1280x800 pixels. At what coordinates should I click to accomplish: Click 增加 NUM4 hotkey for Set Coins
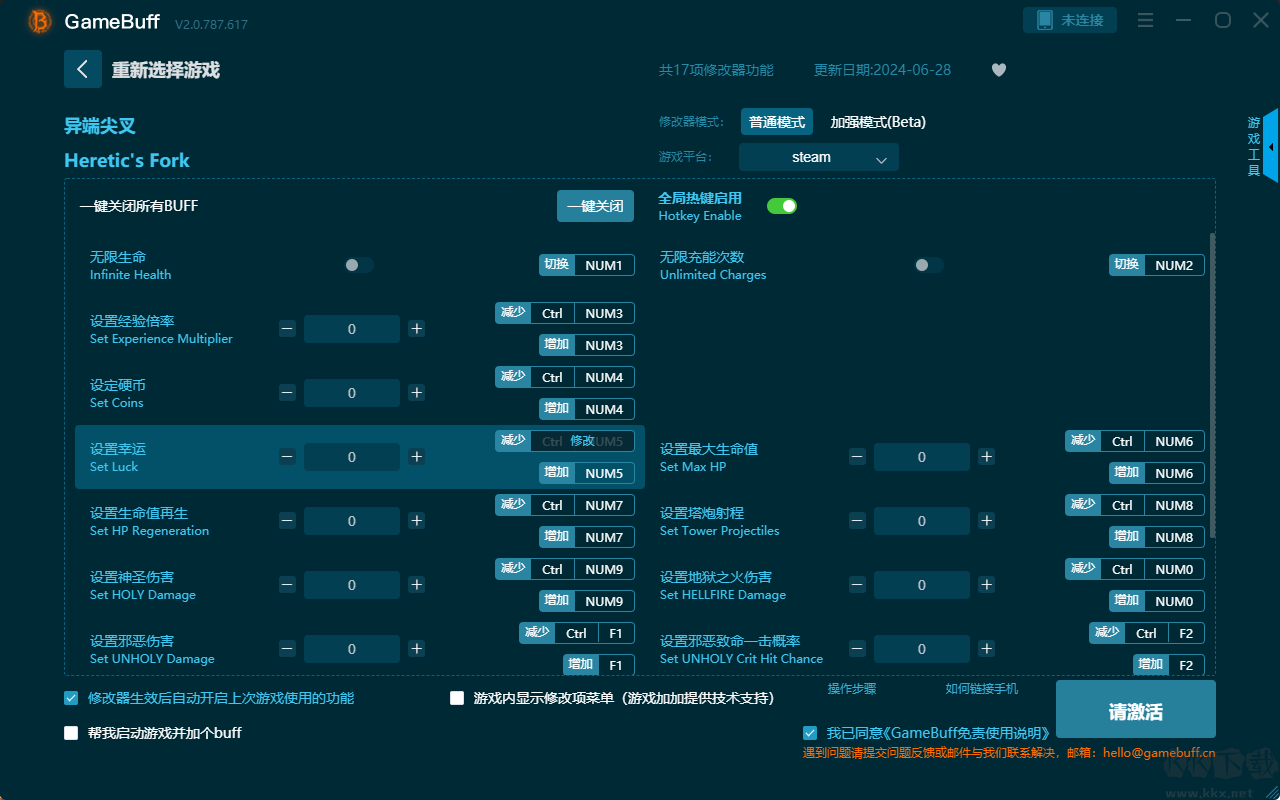pos(587,409)
